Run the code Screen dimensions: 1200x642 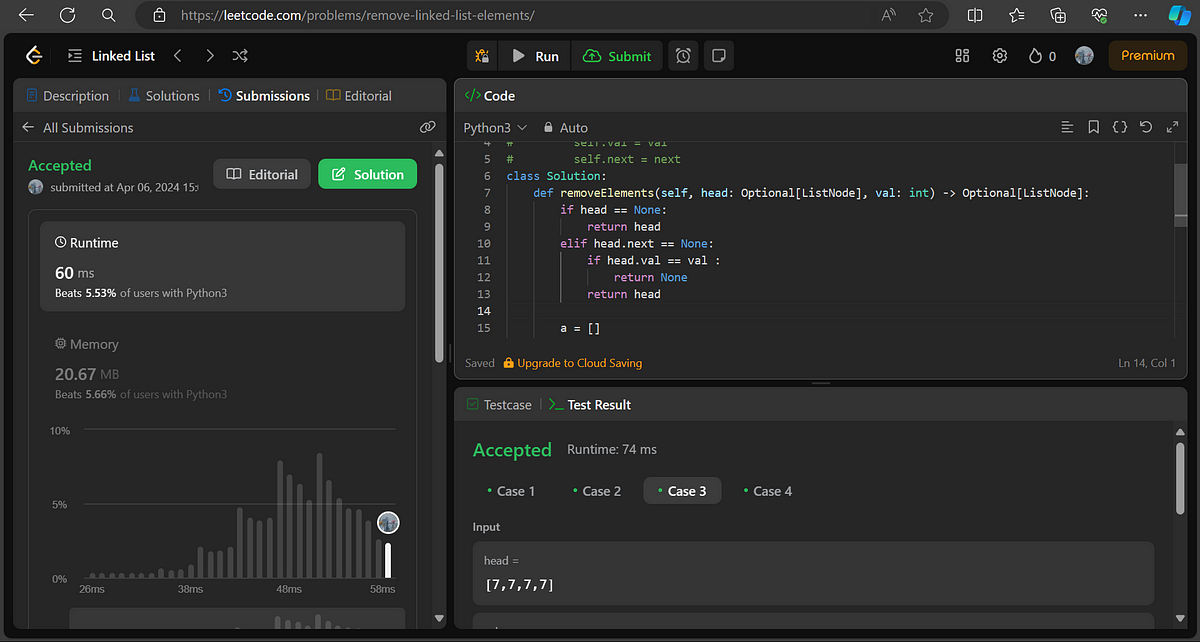(x=536, y=56)
